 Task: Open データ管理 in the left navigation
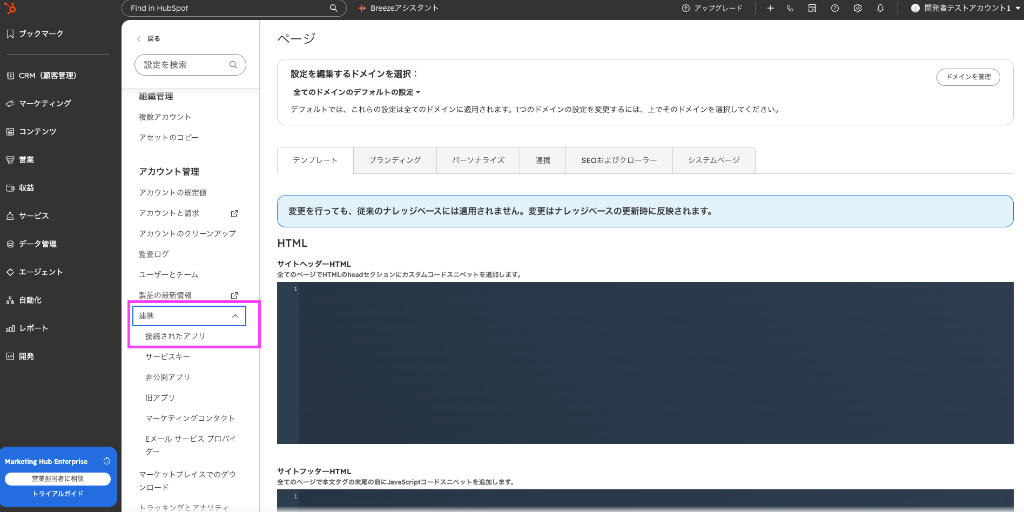tap(31, 244)
